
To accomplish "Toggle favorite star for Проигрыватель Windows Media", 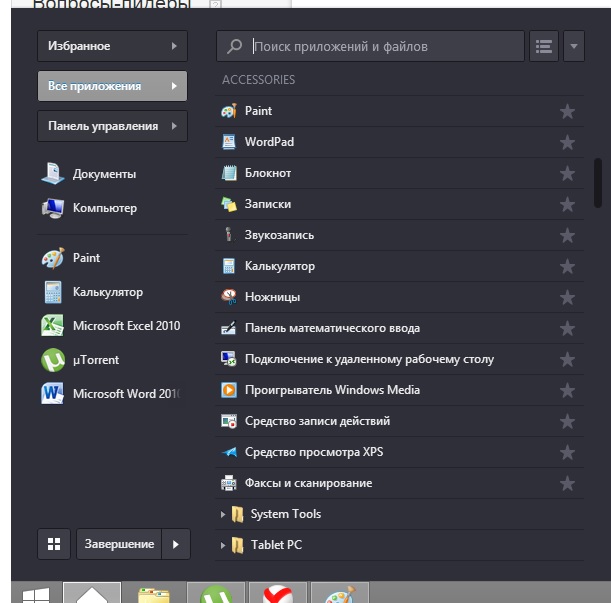I will point(567,391).
